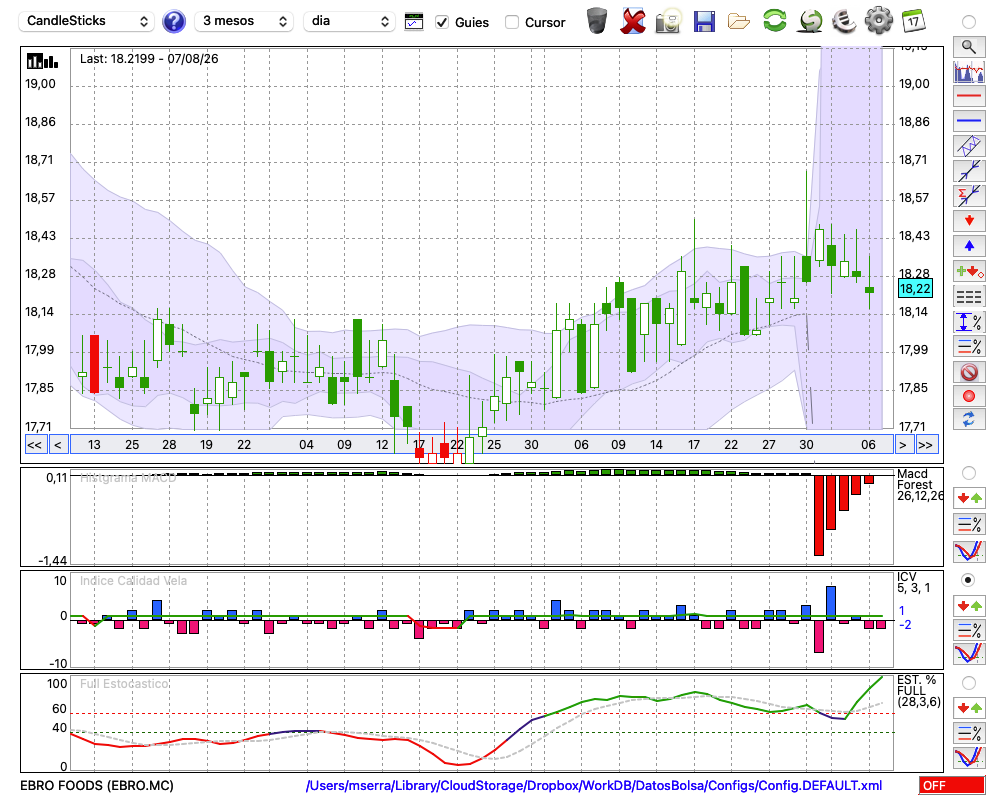1000x800 pixels.
Task: Click the trash can icon in toolbar
Action: tap(597, 21)
